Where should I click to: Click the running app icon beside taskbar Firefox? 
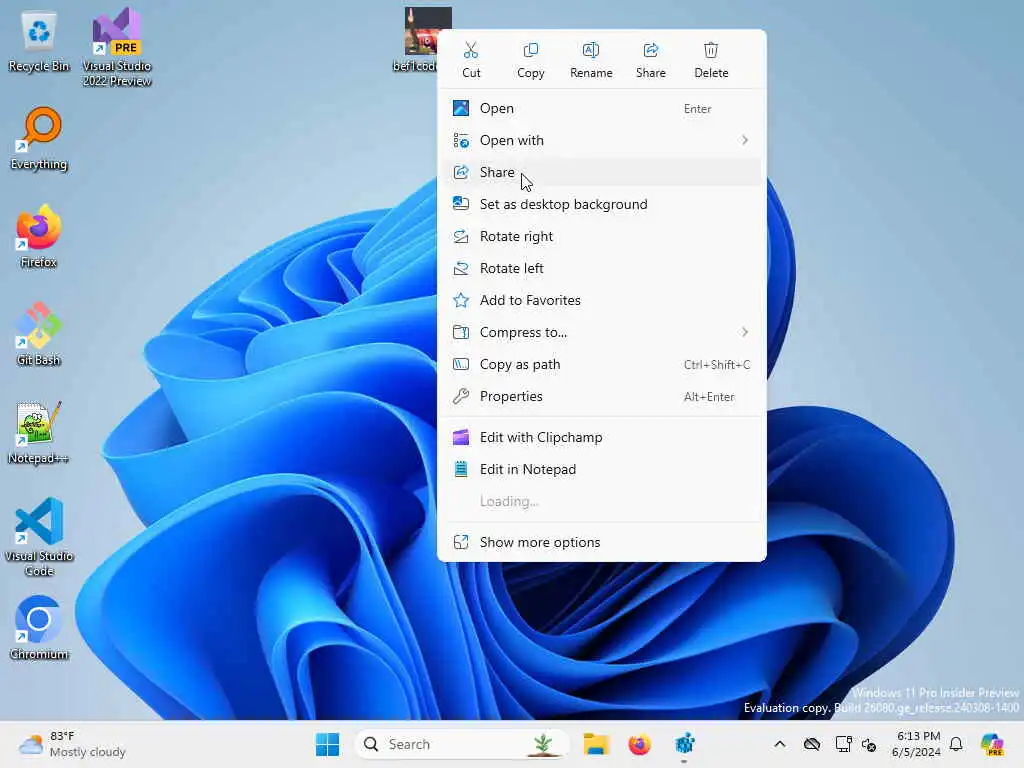click(x=684, y=744)
